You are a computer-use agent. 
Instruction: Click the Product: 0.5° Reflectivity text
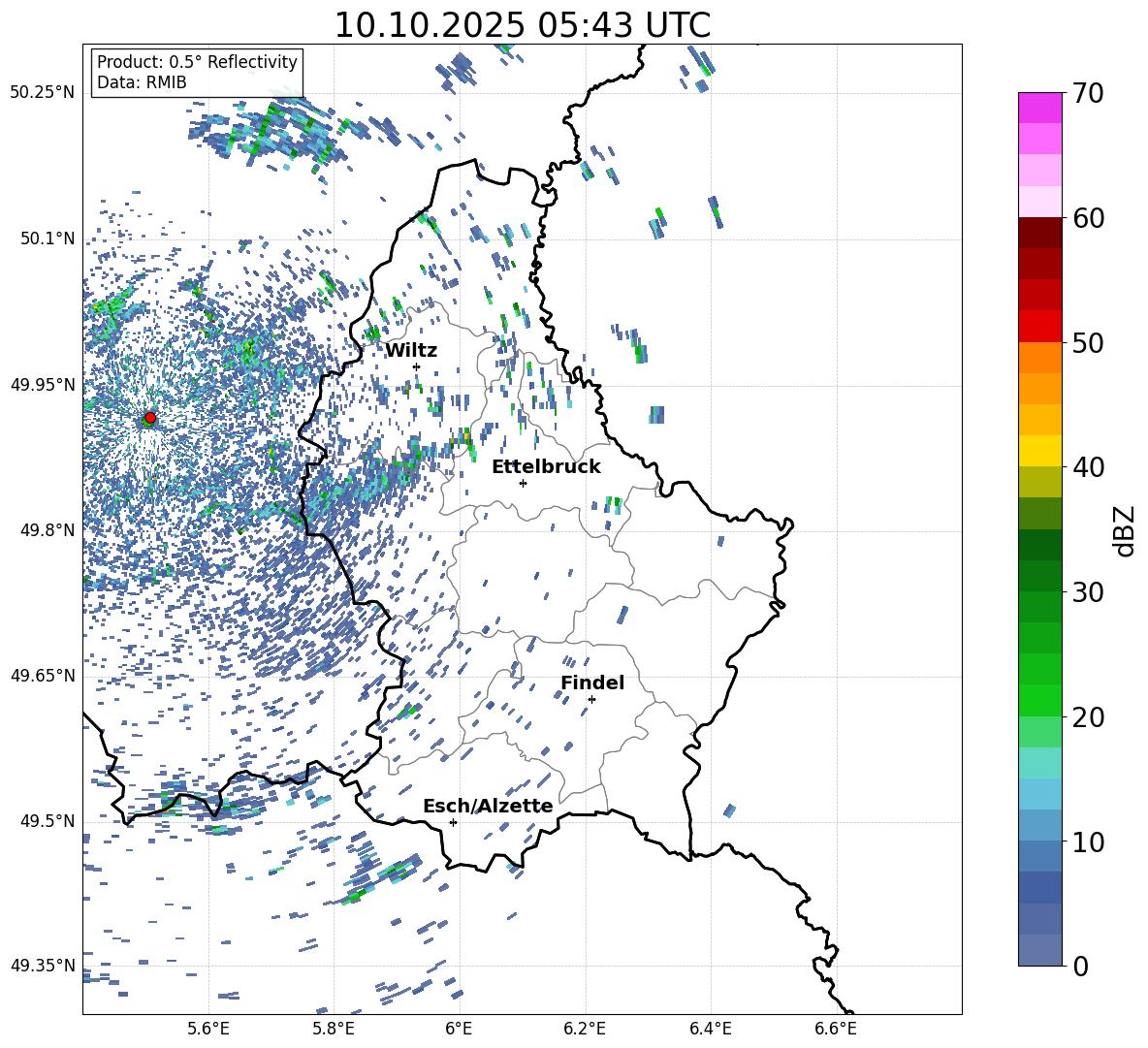pyautogui.click(x=197, y=62)
